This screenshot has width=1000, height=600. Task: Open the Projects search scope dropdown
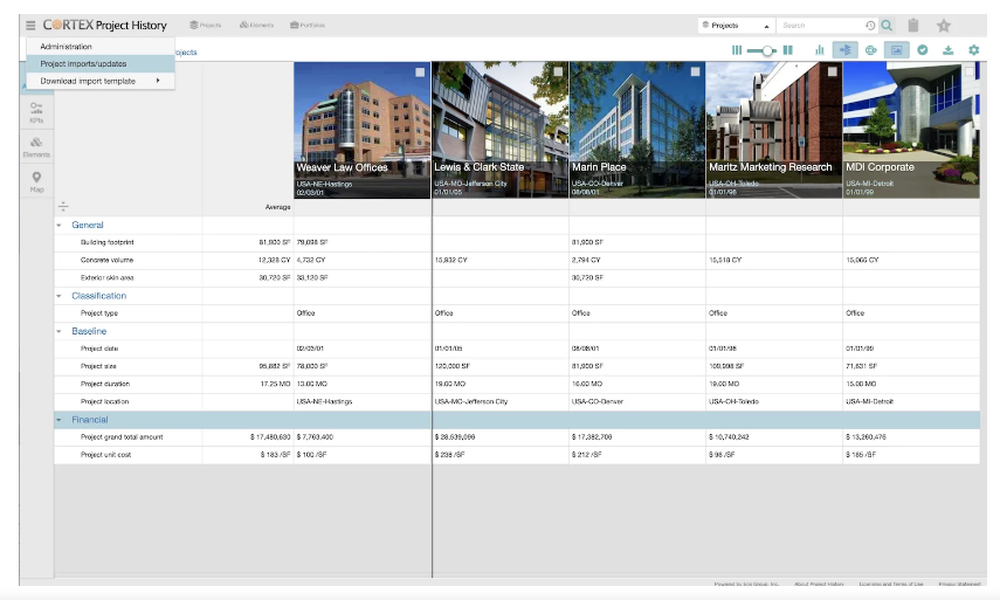coord(736,26)
